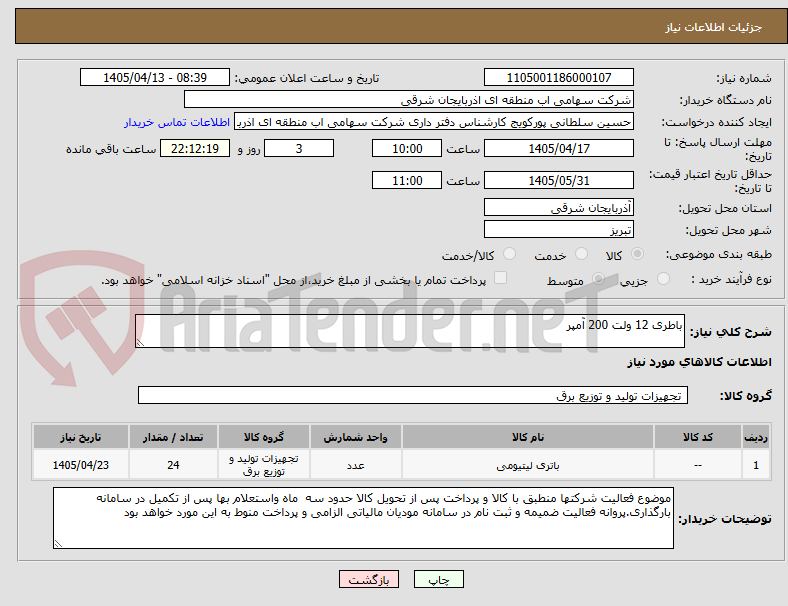Click the unit cell عدد
The height and width of the screenshot is (606, 788).
coord(355,465)
